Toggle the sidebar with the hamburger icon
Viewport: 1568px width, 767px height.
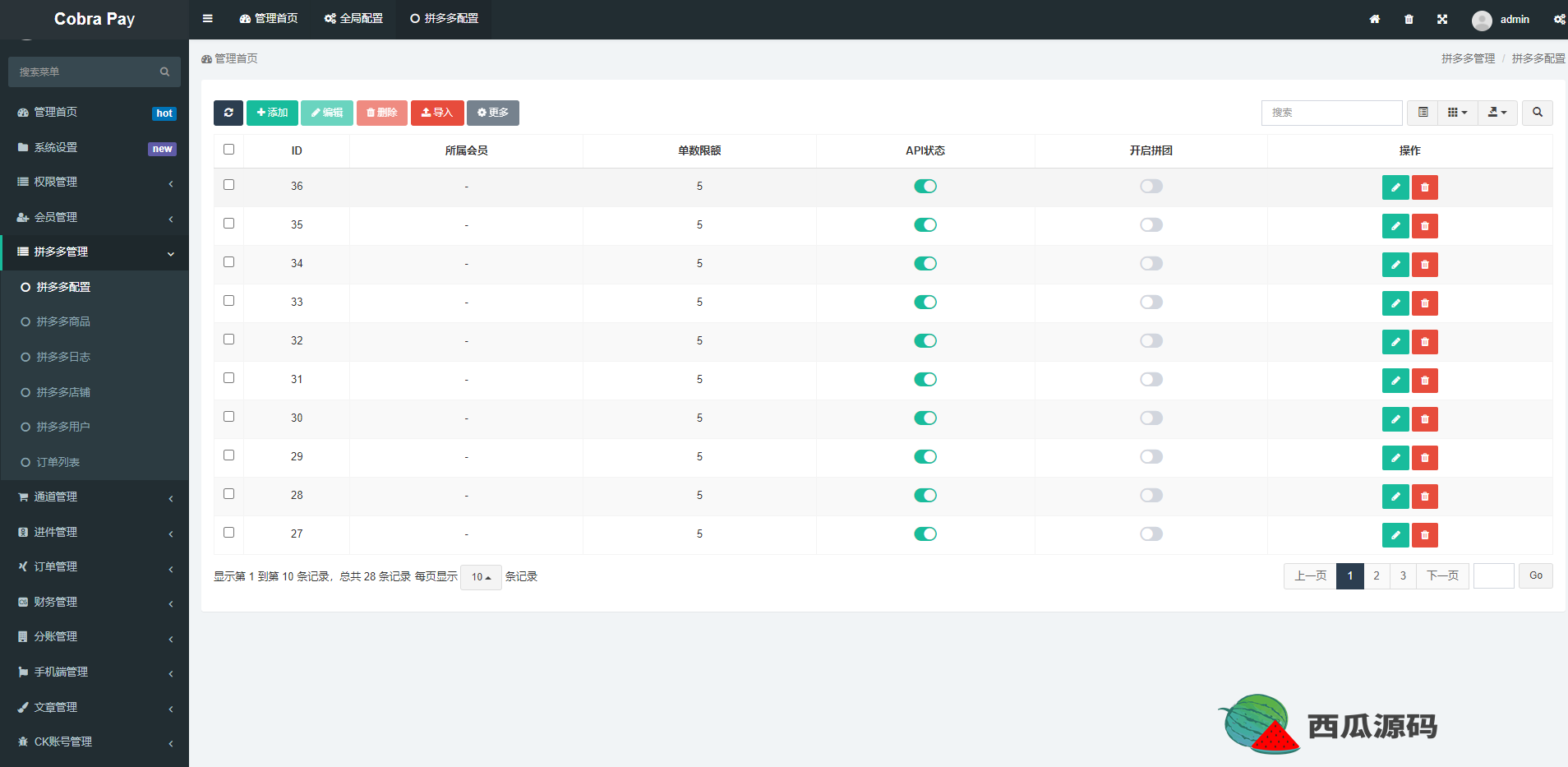pos(207,19)
